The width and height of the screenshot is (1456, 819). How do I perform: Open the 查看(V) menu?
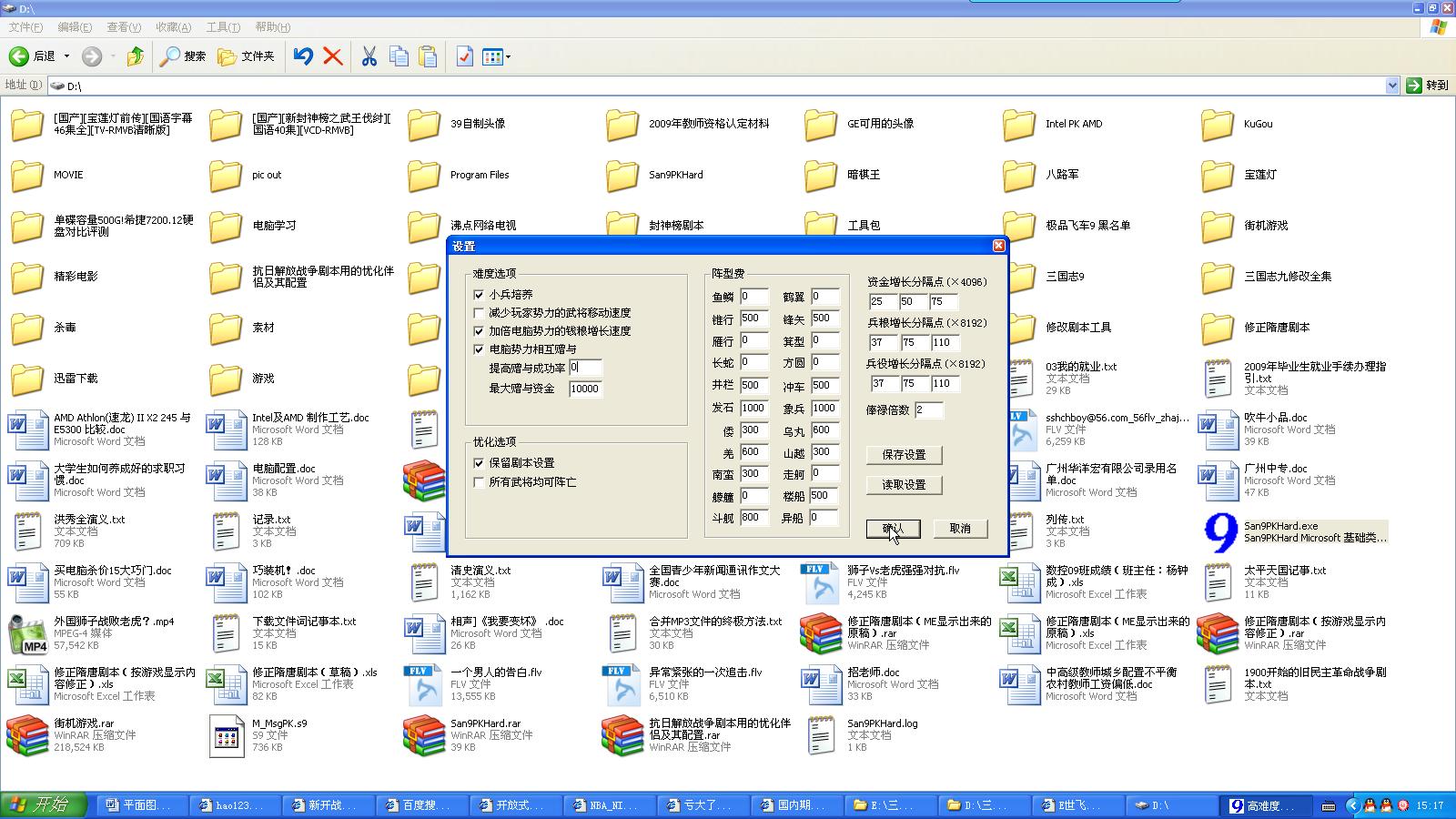tap(124, 27)
